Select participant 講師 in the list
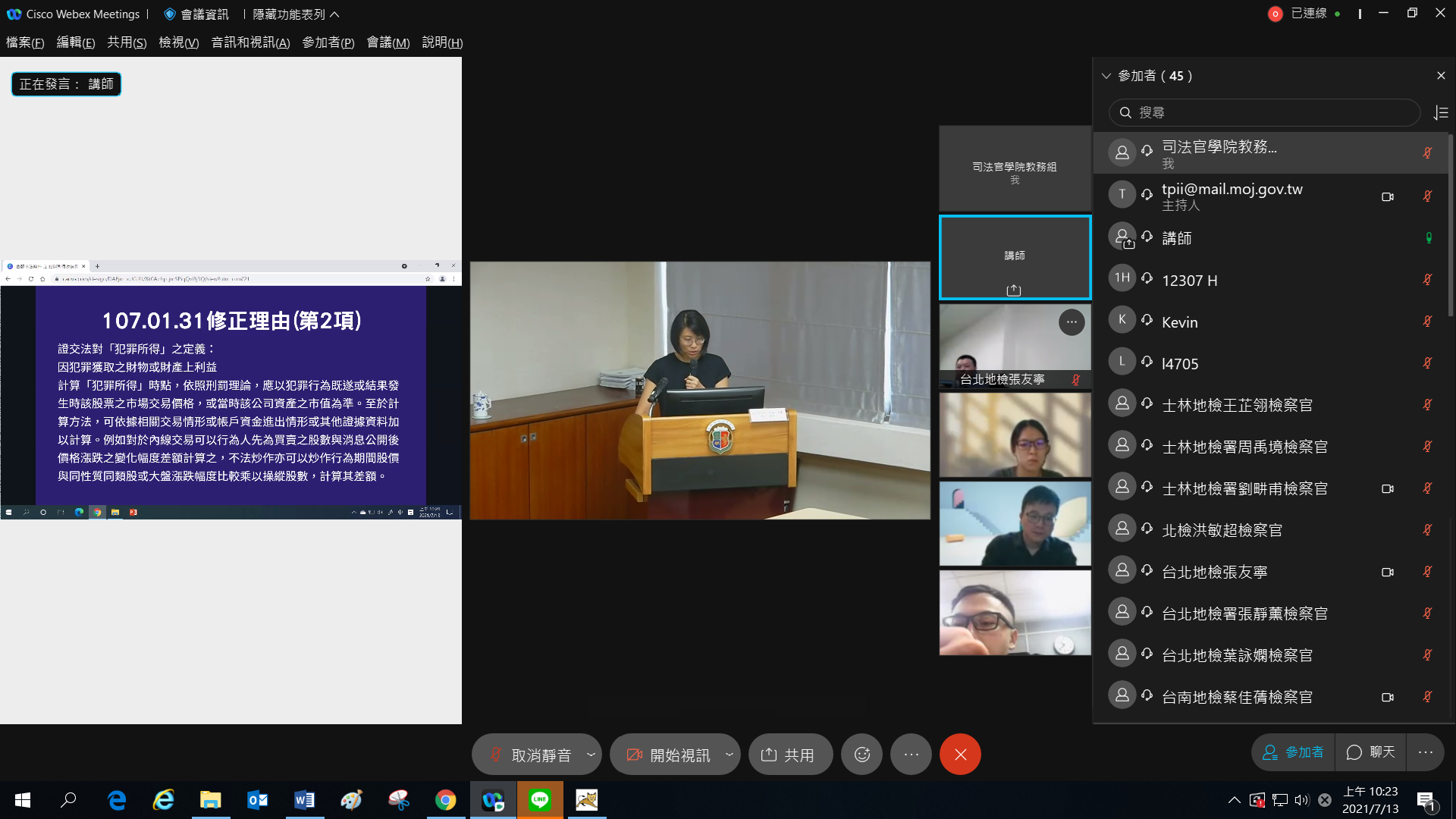This screenshot has width=1456, height=819. click(1271, 238)
